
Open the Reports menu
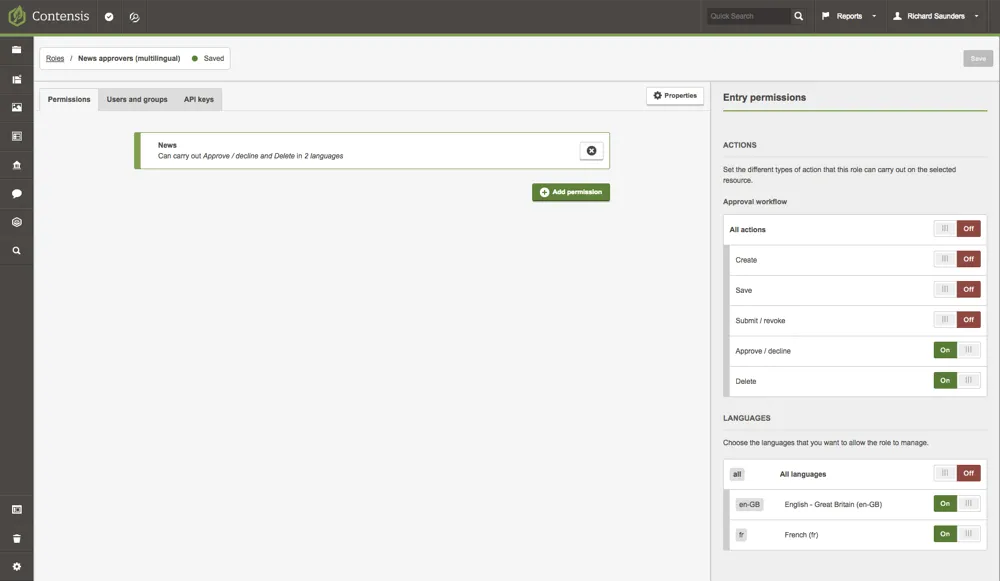coord(849,16)
